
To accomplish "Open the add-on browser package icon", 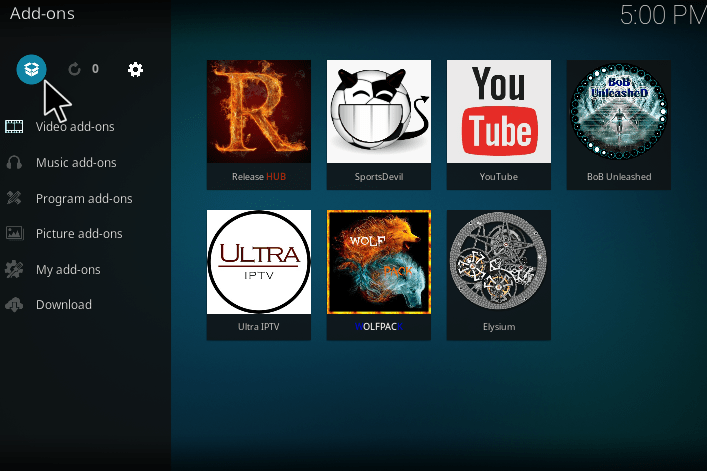I will tap(31, 69).
